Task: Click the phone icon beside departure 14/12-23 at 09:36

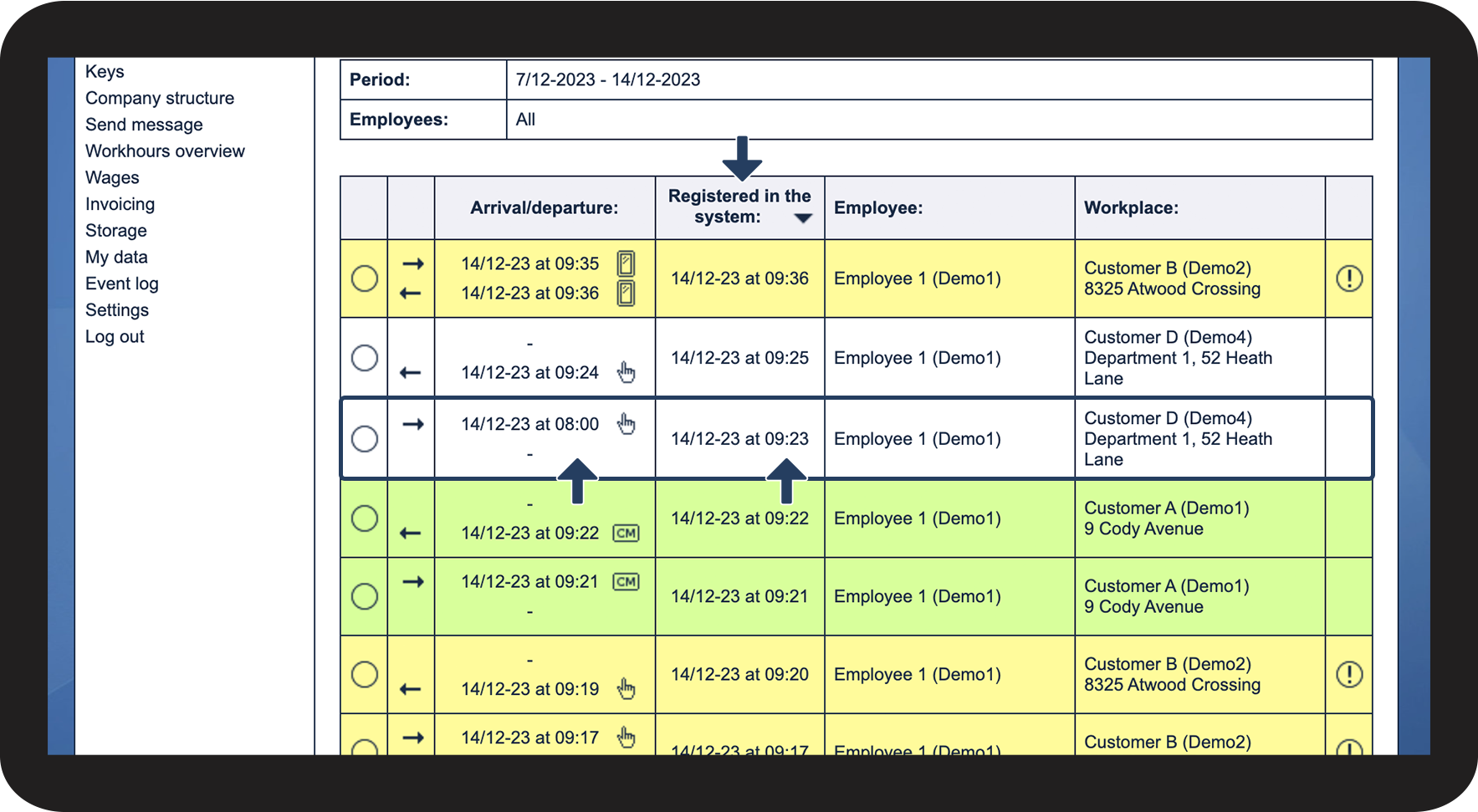Action: pyautogui.click(x=626, y=293)
